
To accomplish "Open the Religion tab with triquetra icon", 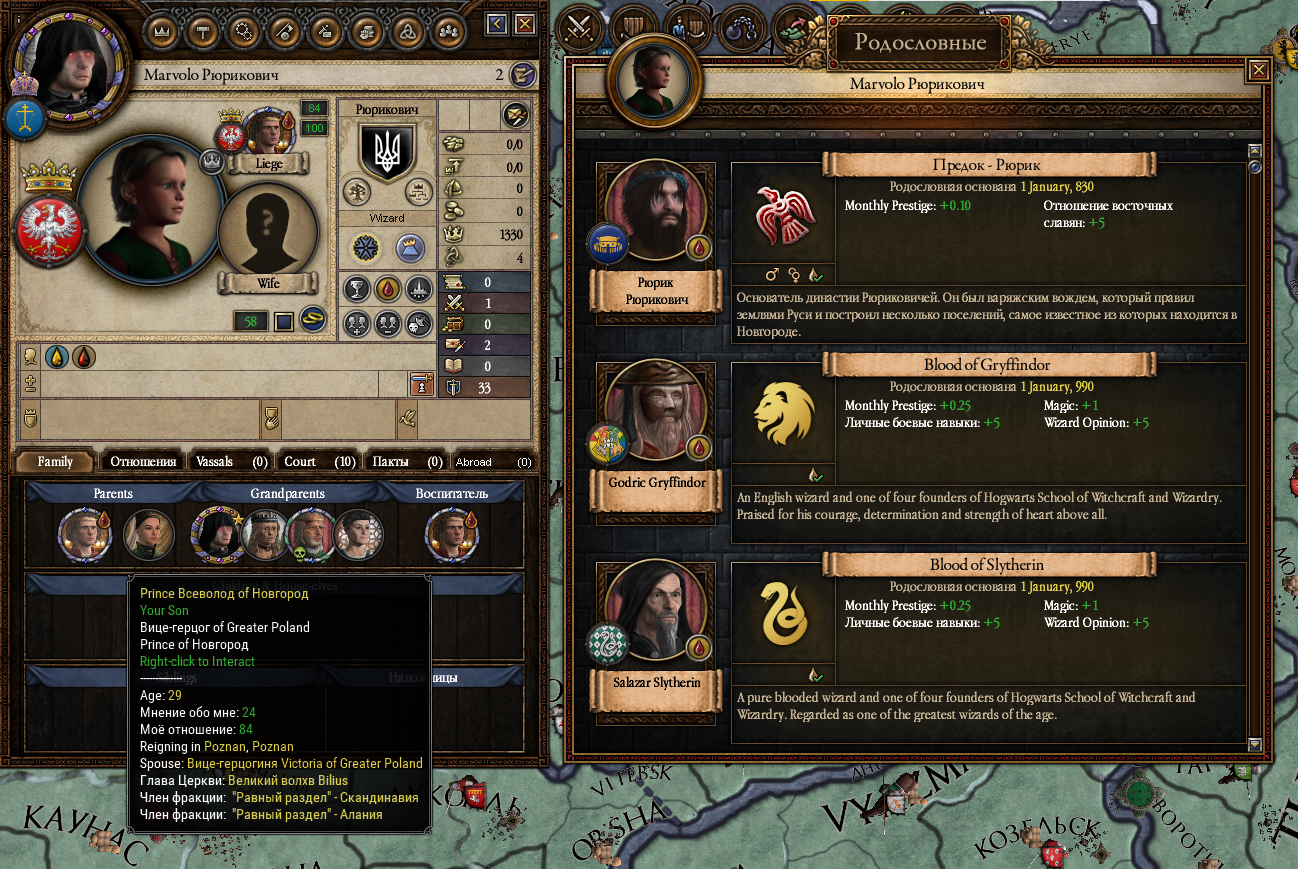I will pyautogui.click(x=407, y=32).
